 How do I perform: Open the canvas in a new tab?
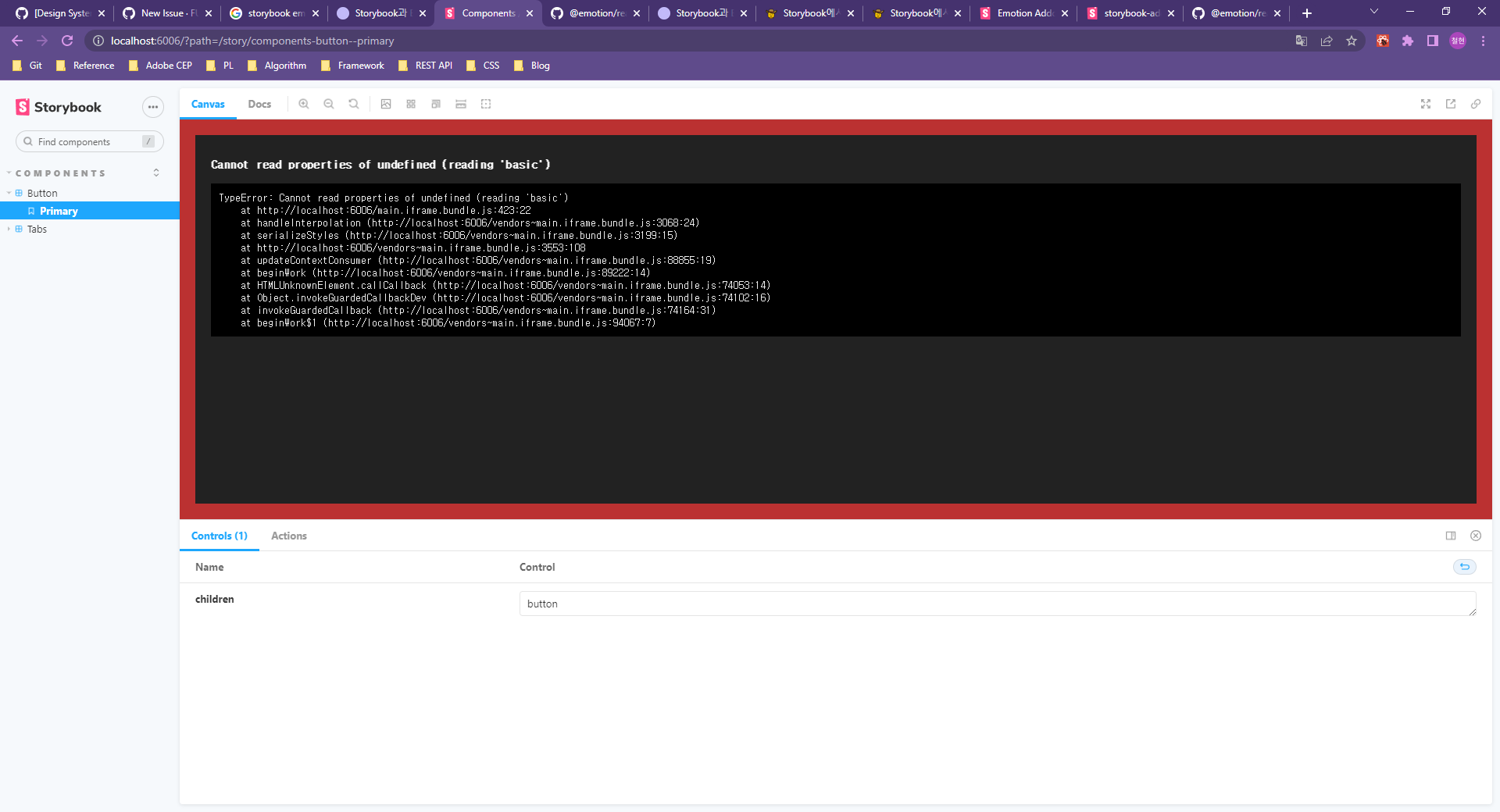pyautogui.click(x=1451, y=103)
